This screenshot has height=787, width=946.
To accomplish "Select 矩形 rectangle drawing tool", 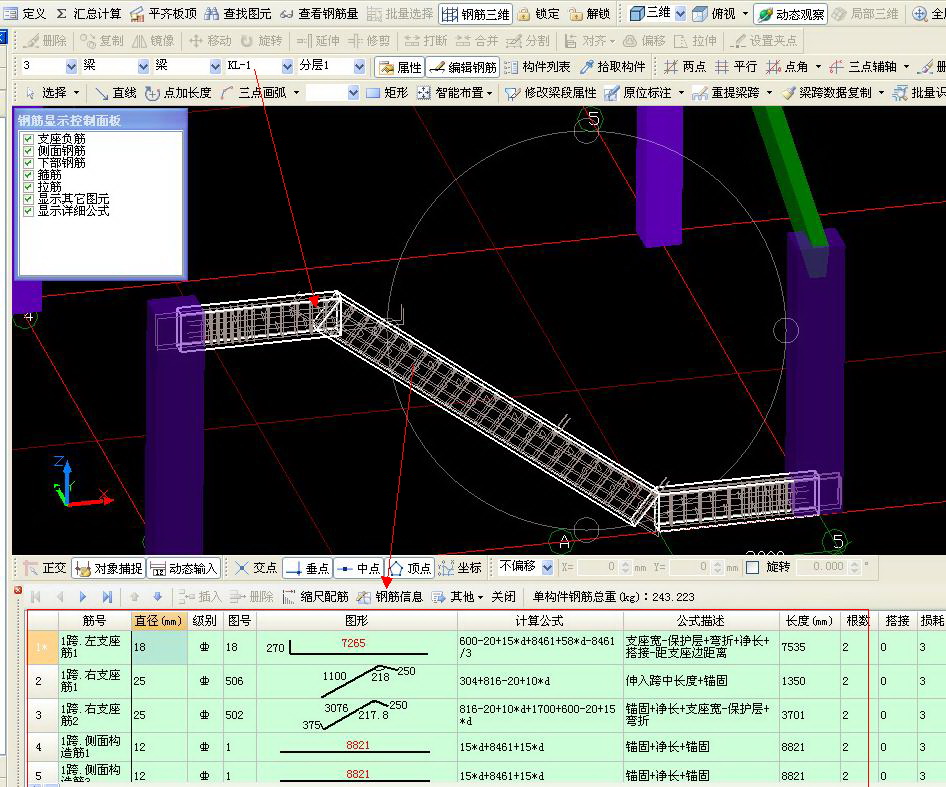I will point(387,93).
